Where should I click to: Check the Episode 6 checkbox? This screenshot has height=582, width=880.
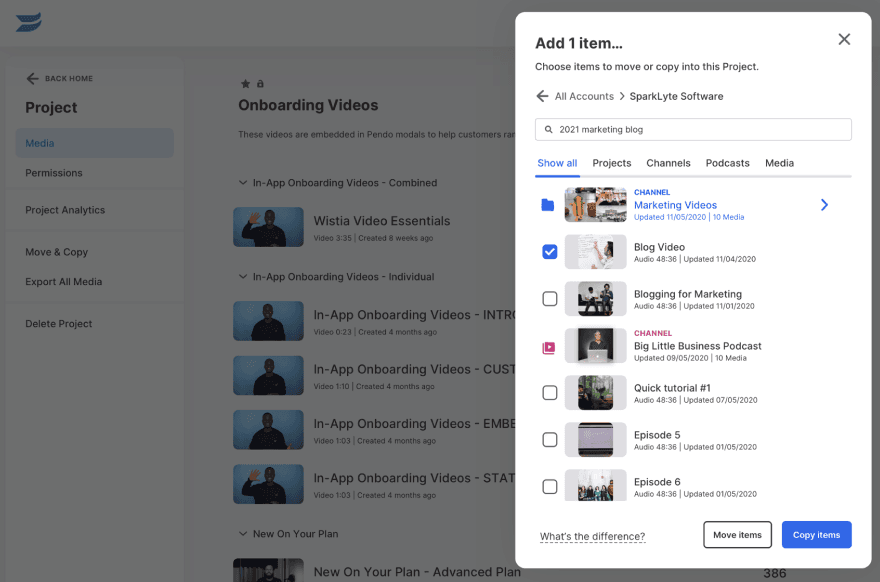click(550, 487)
